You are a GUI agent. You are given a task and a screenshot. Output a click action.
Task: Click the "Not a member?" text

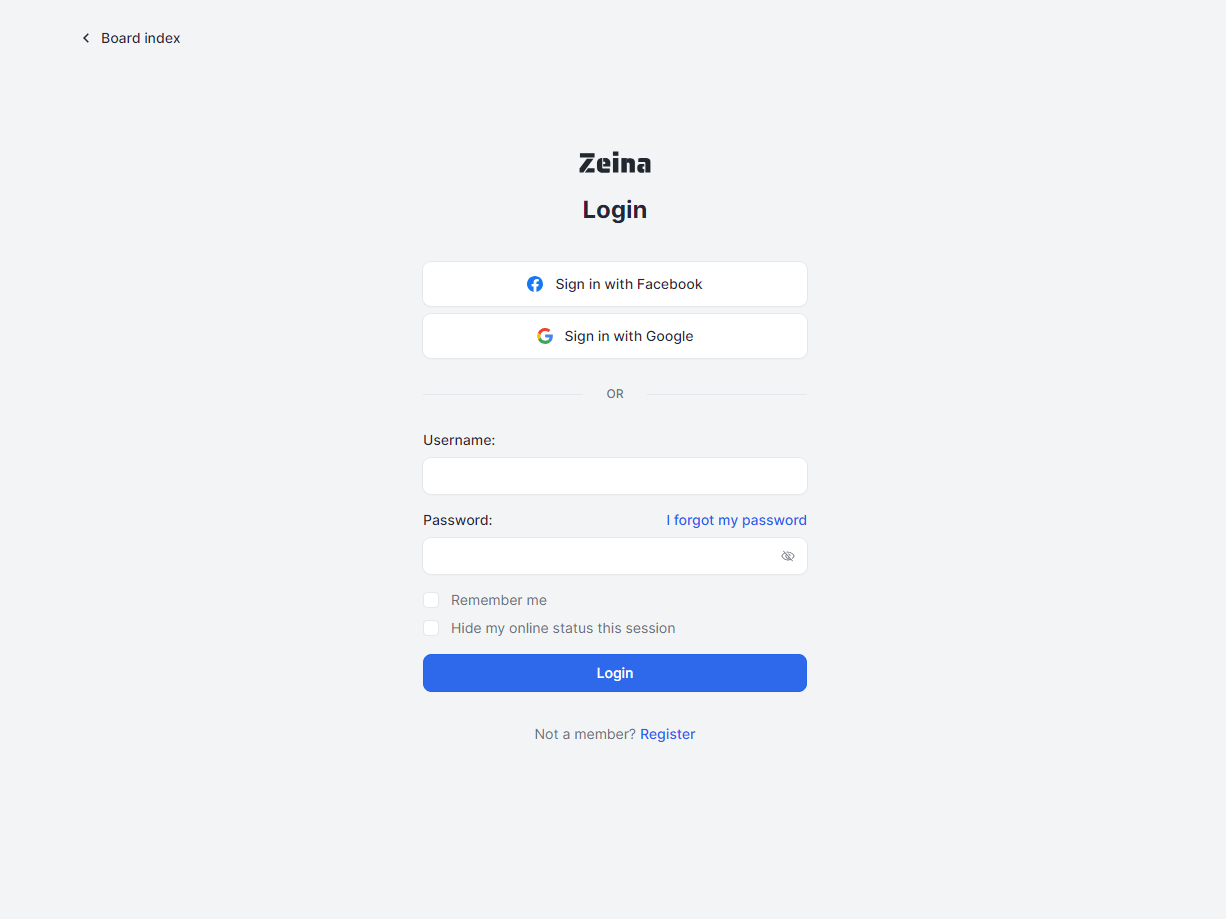tap(584, 733)
